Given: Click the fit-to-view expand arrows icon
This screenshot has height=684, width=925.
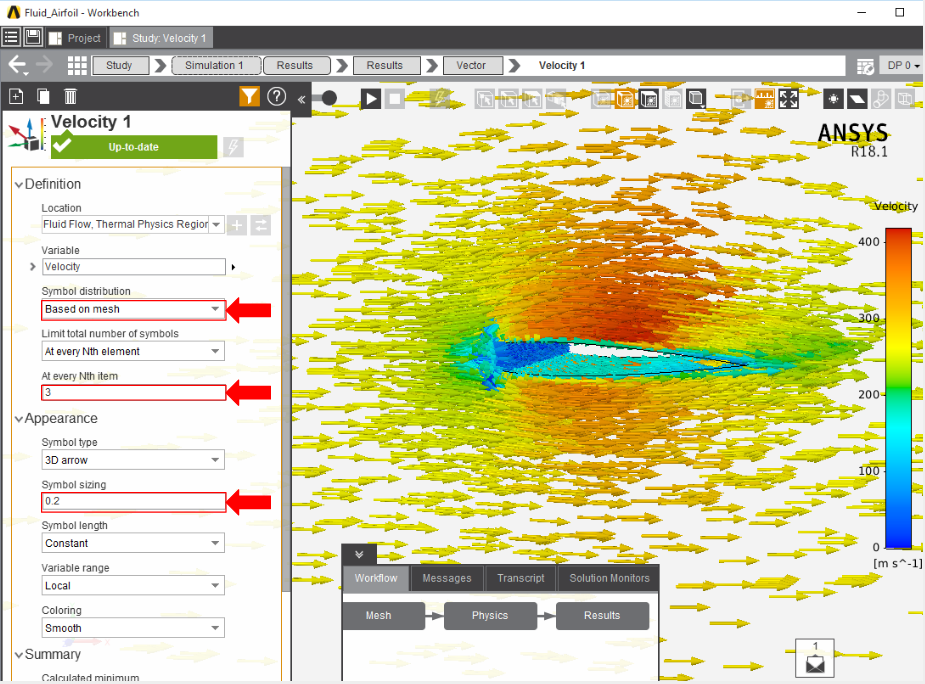Looking at the screenshot, I should (x=788, y=99).
